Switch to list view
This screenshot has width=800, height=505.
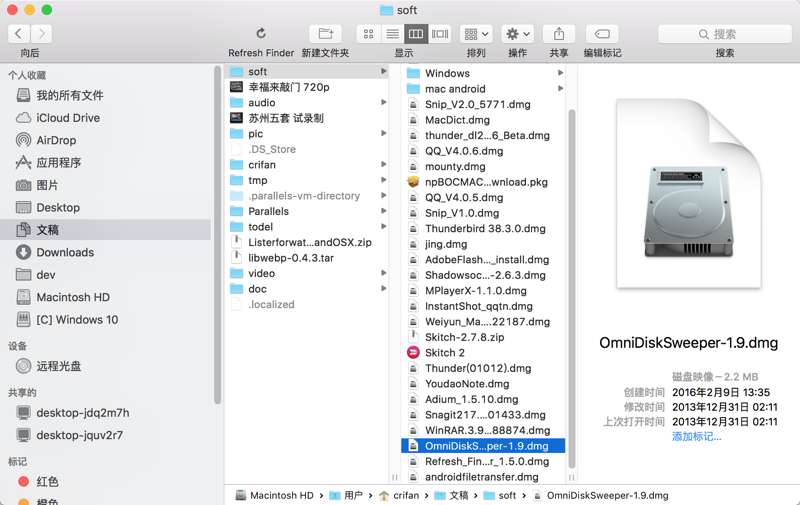pyautogui.click(x=392, y=34)
